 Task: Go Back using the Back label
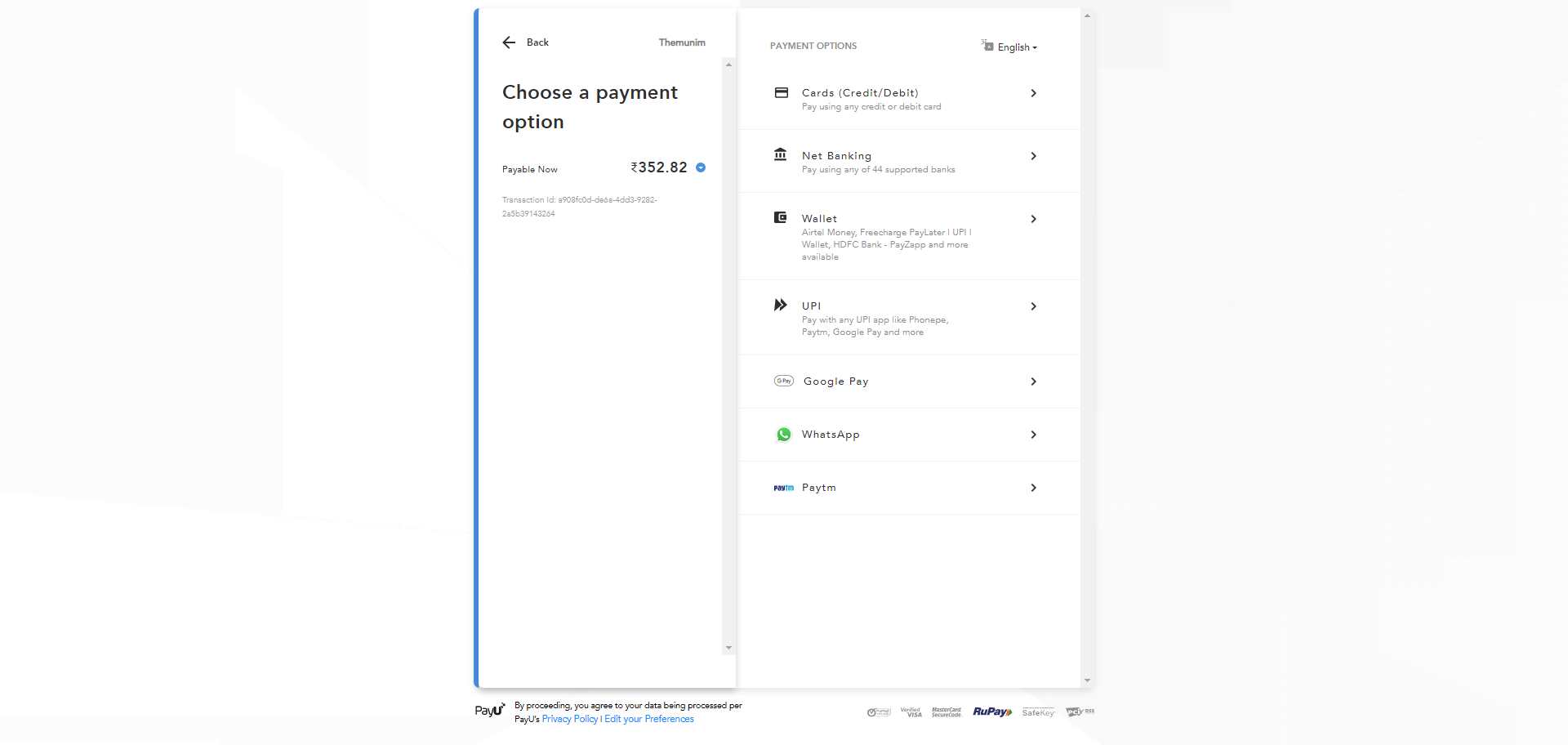[537, 42]
